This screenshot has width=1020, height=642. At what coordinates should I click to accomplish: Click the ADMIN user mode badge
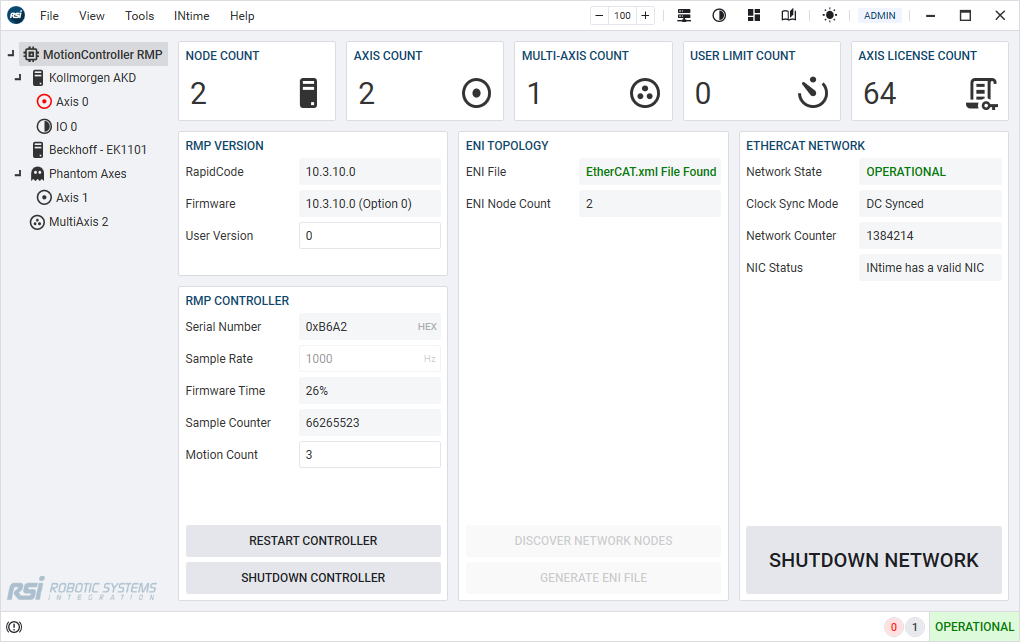click(x=880, y=16)
